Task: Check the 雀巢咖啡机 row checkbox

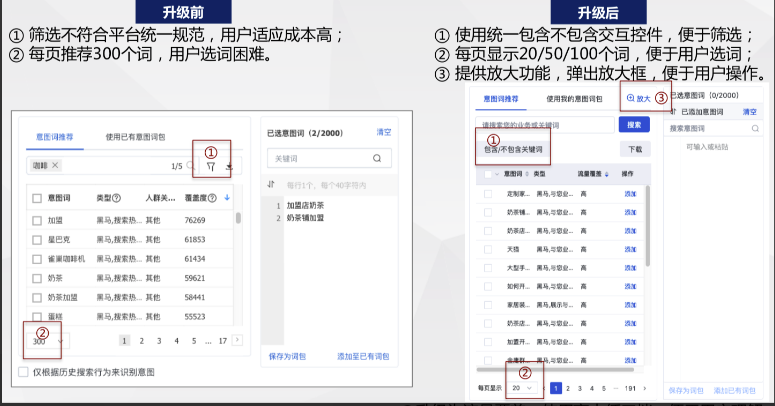Action: click(37, 259)
